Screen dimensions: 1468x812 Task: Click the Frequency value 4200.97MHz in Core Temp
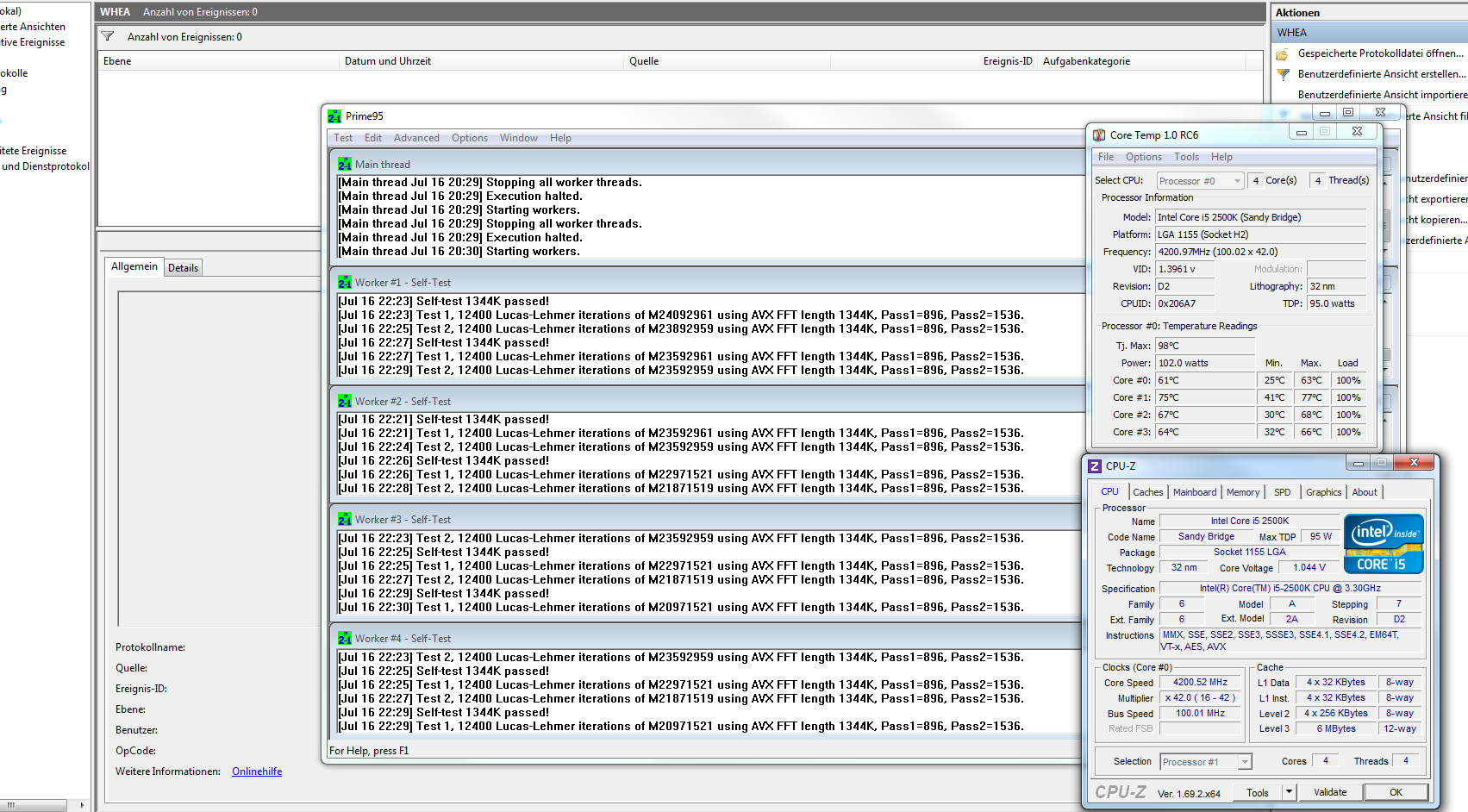click(1261, 252)
